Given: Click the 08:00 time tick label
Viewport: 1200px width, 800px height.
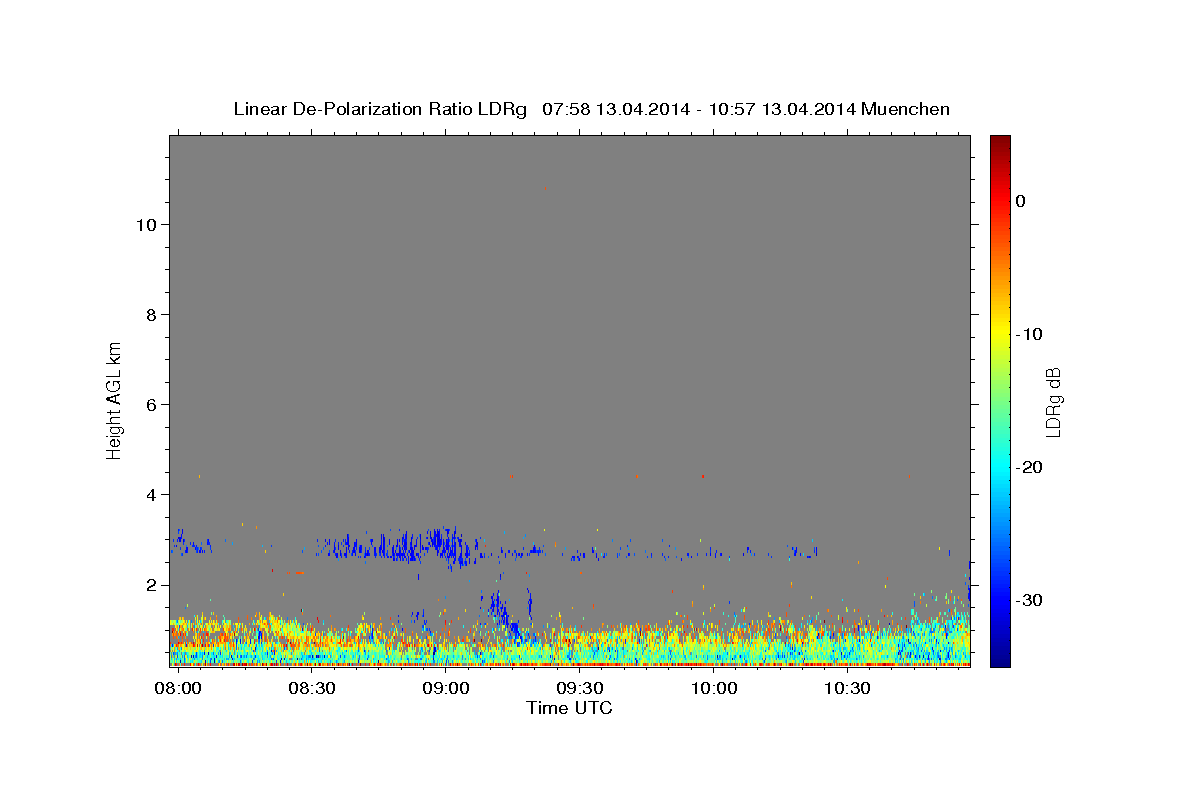Looking at the screenshot, I should [x=178, y=689].
